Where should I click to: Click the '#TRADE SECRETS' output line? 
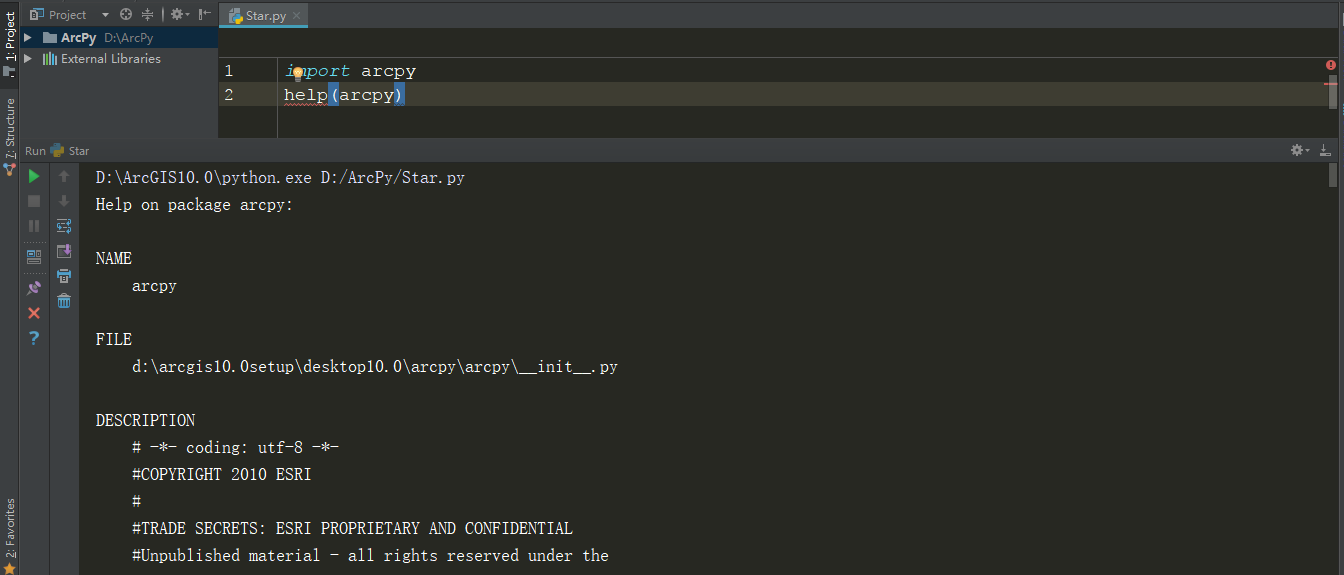pyautogui.click(x=352, y=529)
